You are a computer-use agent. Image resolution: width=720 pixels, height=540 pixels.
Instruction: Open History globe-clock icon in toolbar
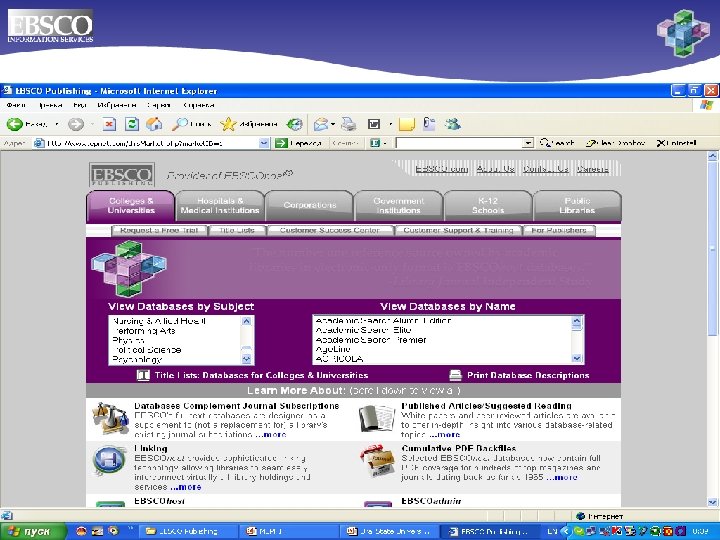tap(294, 124)
